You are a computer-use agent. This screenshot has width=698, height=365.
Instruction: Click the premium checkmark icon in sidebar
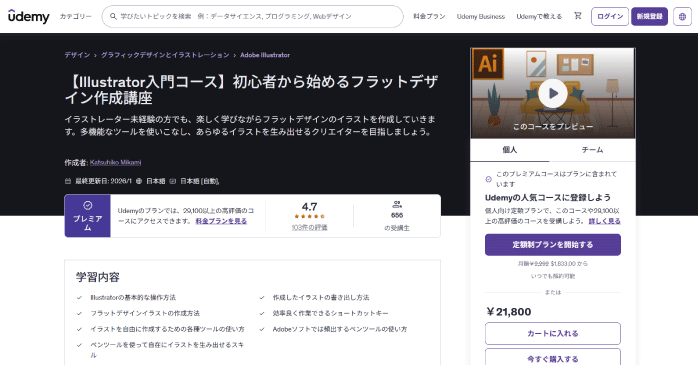pos(488,179)
